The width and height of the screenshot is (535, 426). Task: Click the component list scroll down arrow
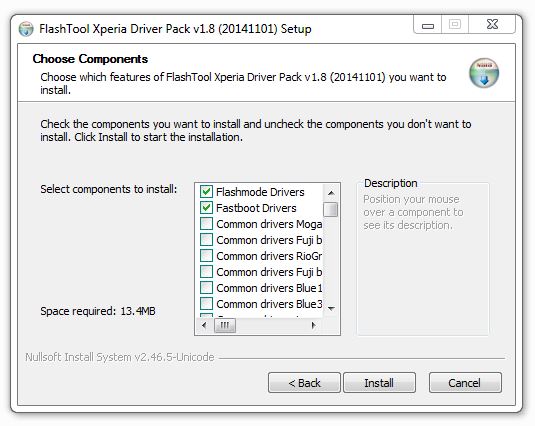click(x=331, y=309)
